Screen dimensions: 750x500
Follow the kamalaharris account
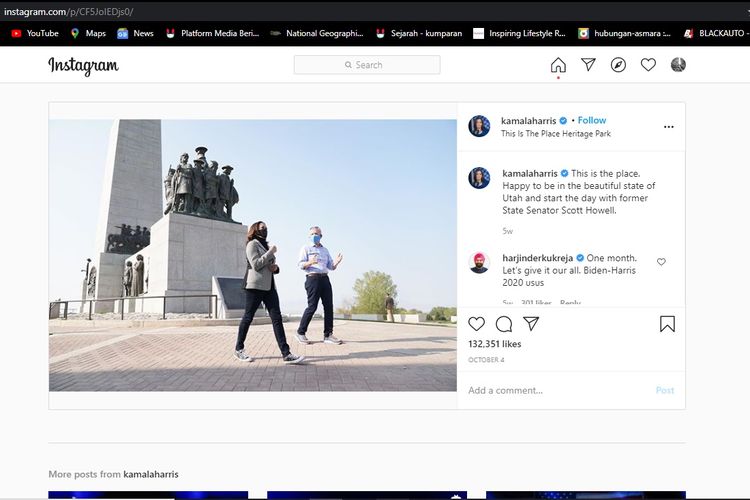point(591,120)
